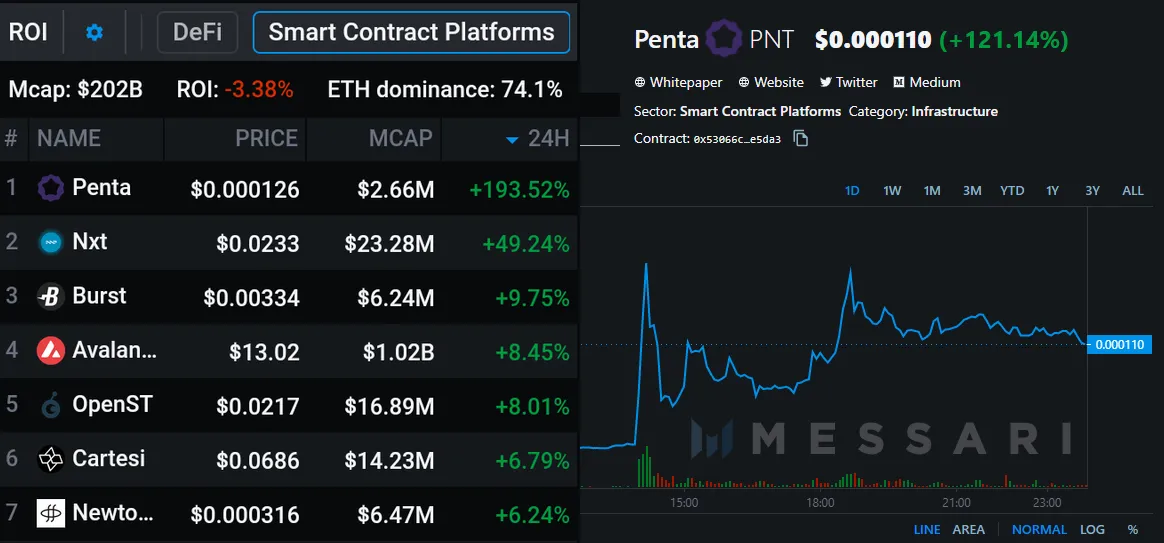
Task: Click the Penta name in row 1
Action: (102, 188)
